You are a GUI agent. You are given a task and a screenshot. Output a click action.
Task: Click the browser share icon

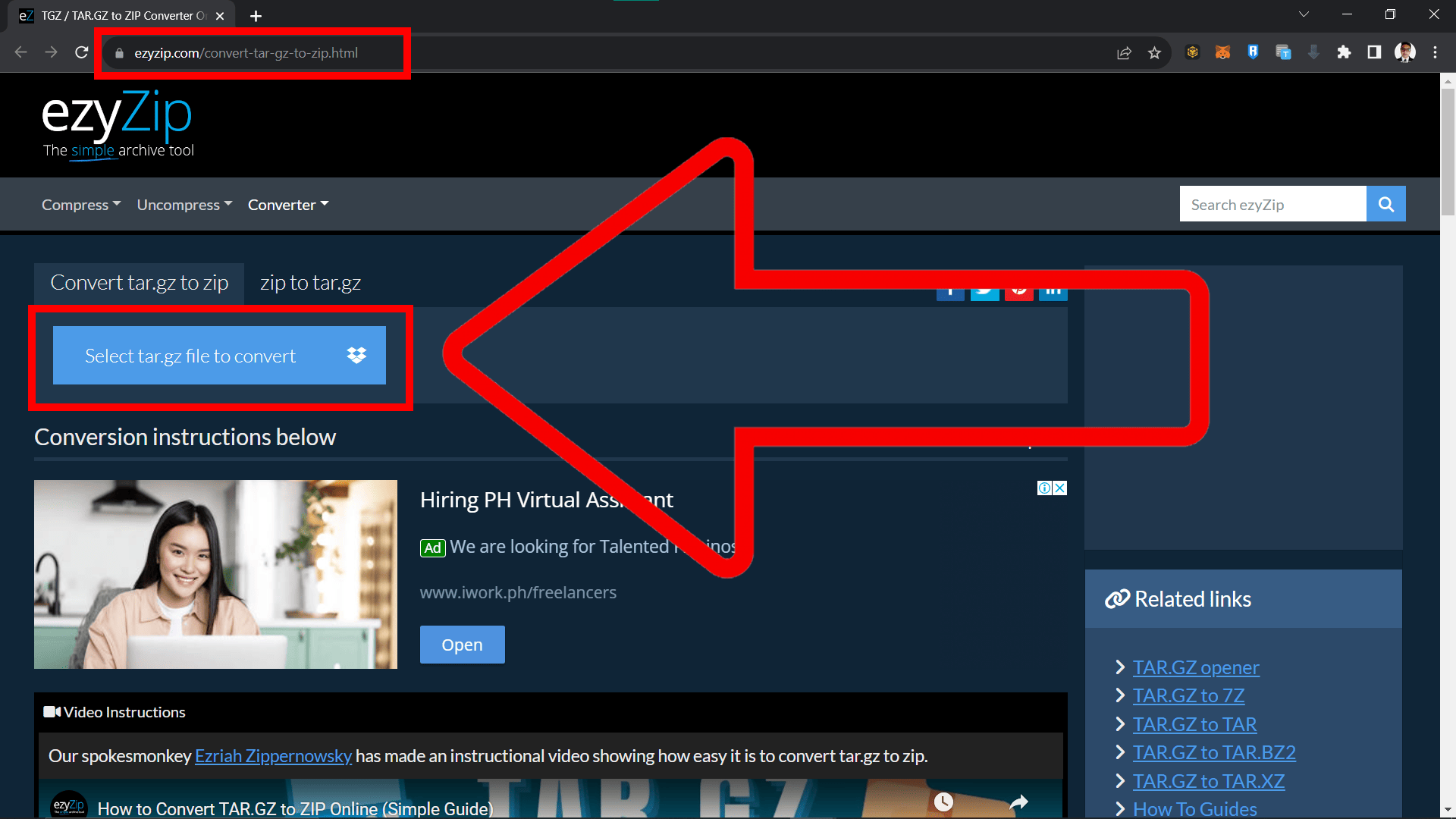click(1124, 52)
